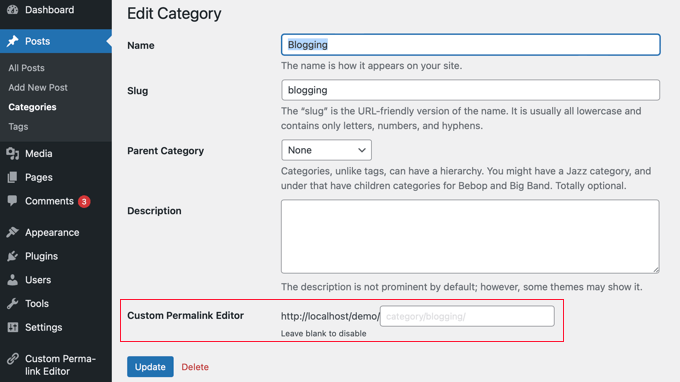Focus the custom permalink input field
Image resolution: width=680 pixels, height=382 pixels.
(x=467, y=316)
